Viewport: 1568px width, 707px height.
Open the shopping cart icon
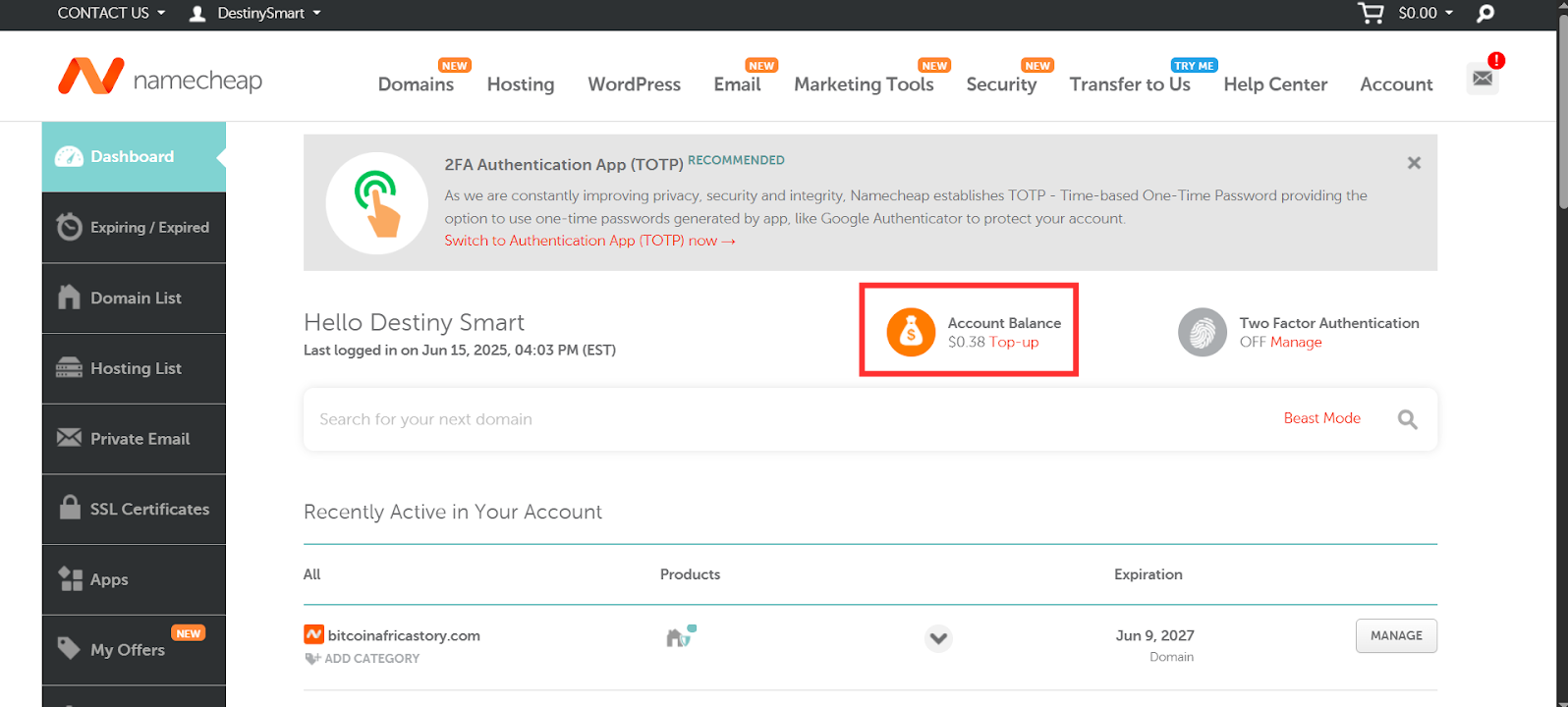click(1372, 13)
